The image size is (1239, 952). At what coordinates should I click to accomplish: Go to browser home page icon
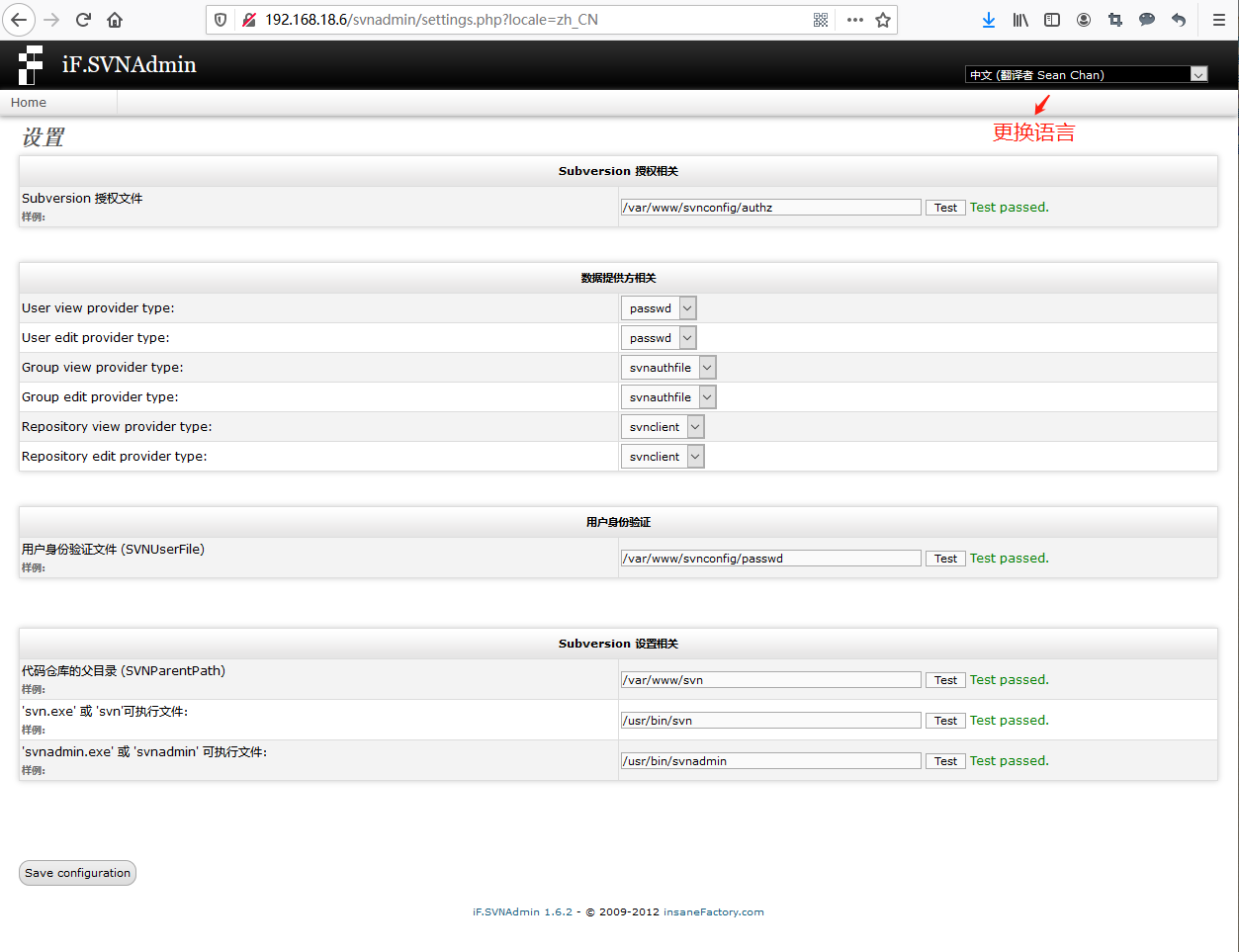115,20
